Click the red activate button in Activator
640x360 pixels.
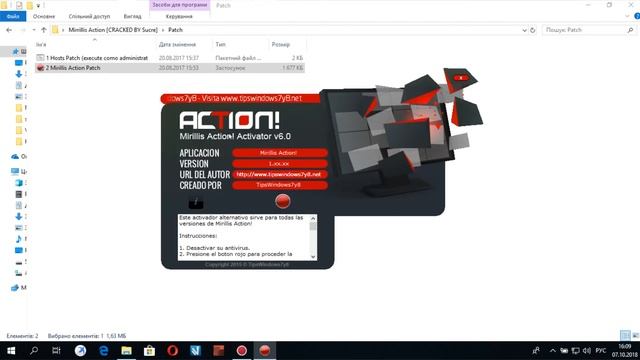(282, 201)
